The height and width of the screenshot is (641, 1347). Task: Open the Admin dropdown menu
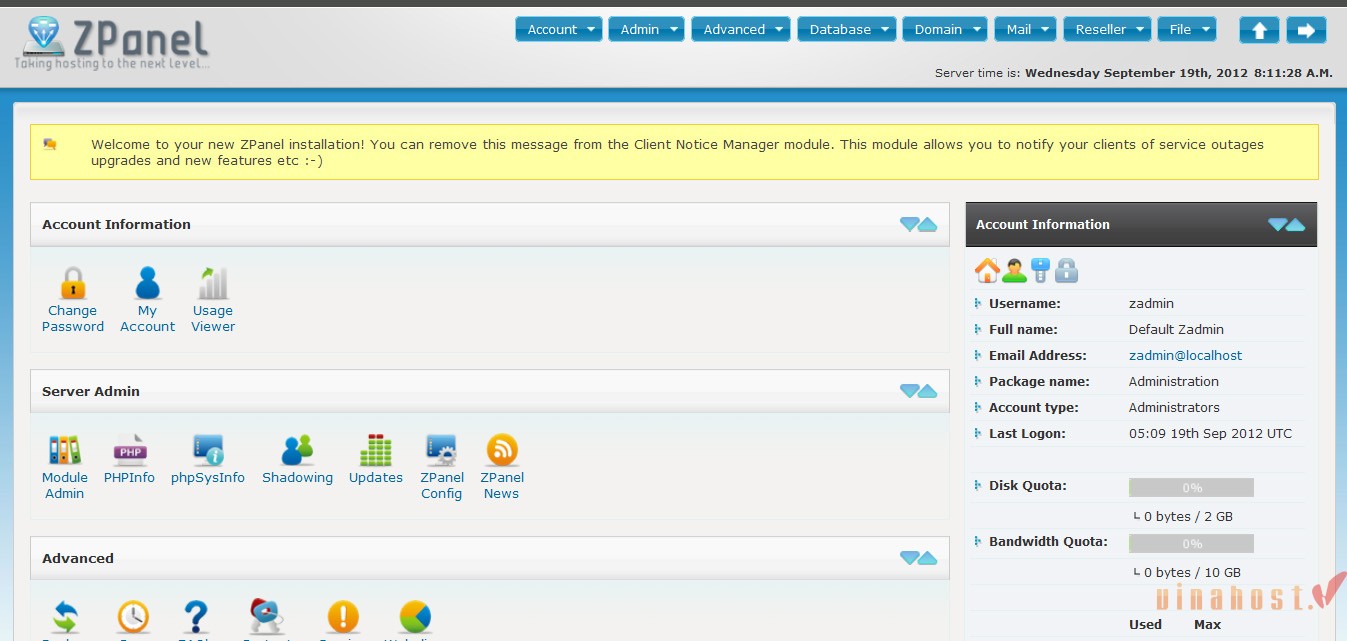[x=646, y=29]
